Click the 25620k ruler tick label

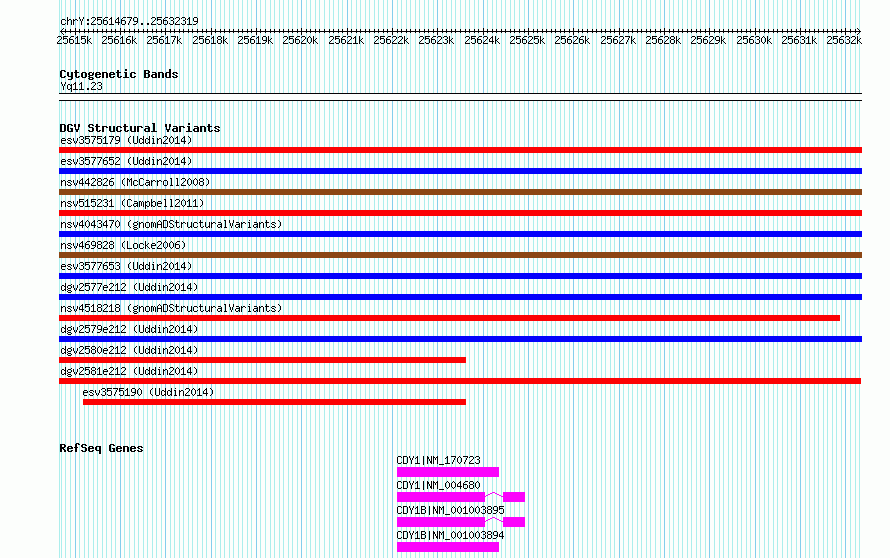click(300, 40)
